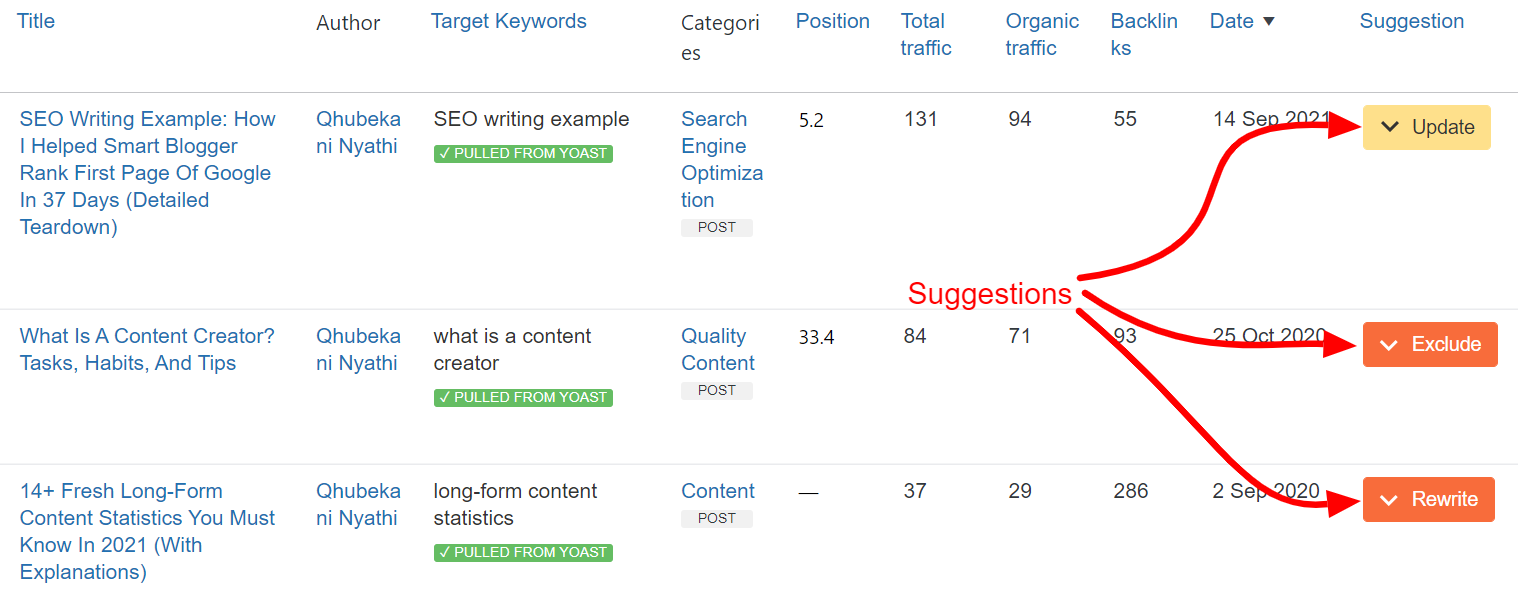Screen dimensions: 1518x599
Task: Sort table by Target Keywords column
Action: (509, 21)
